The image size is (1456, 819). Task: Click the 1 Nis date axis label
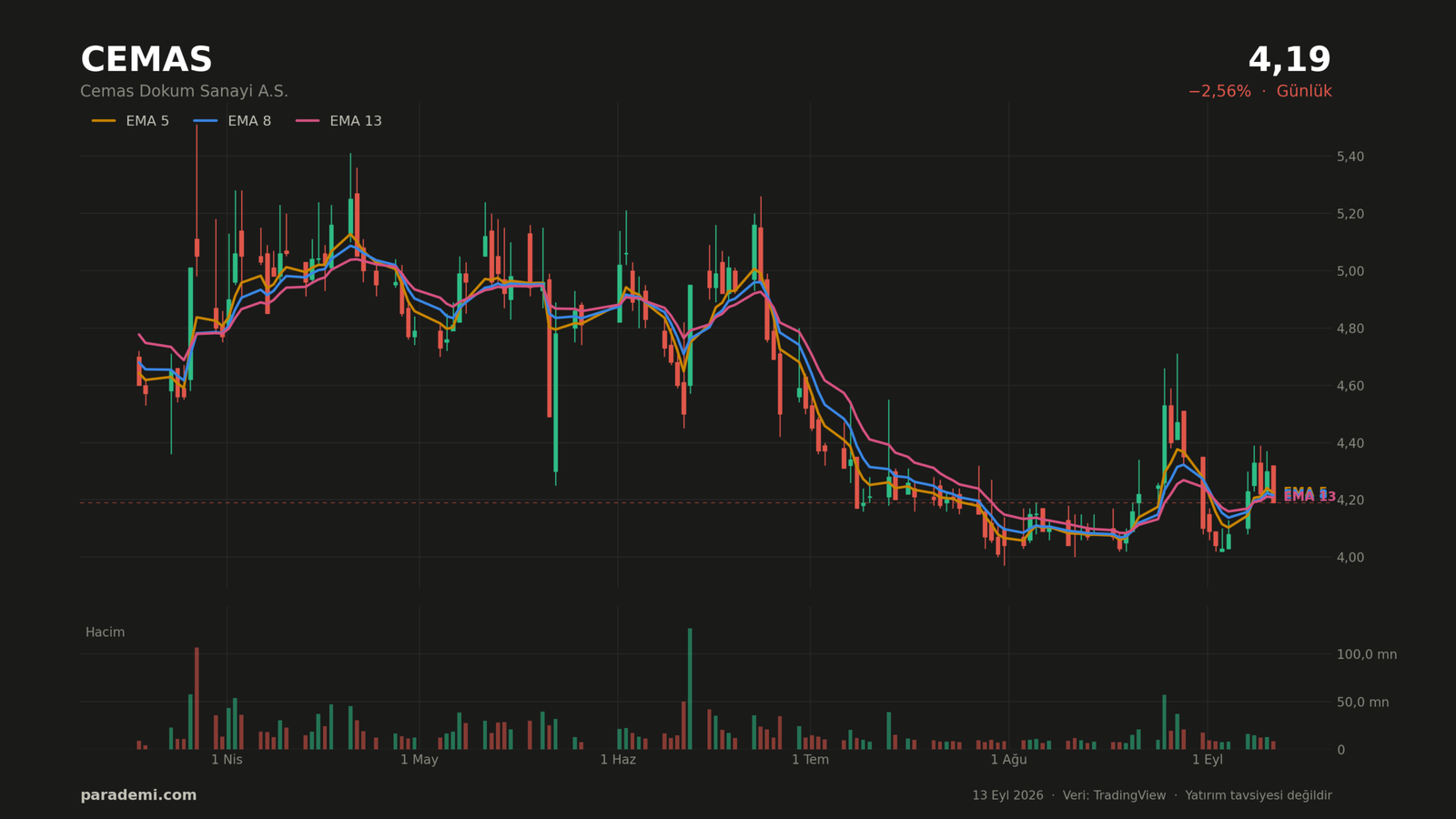[x=227, y=760]
